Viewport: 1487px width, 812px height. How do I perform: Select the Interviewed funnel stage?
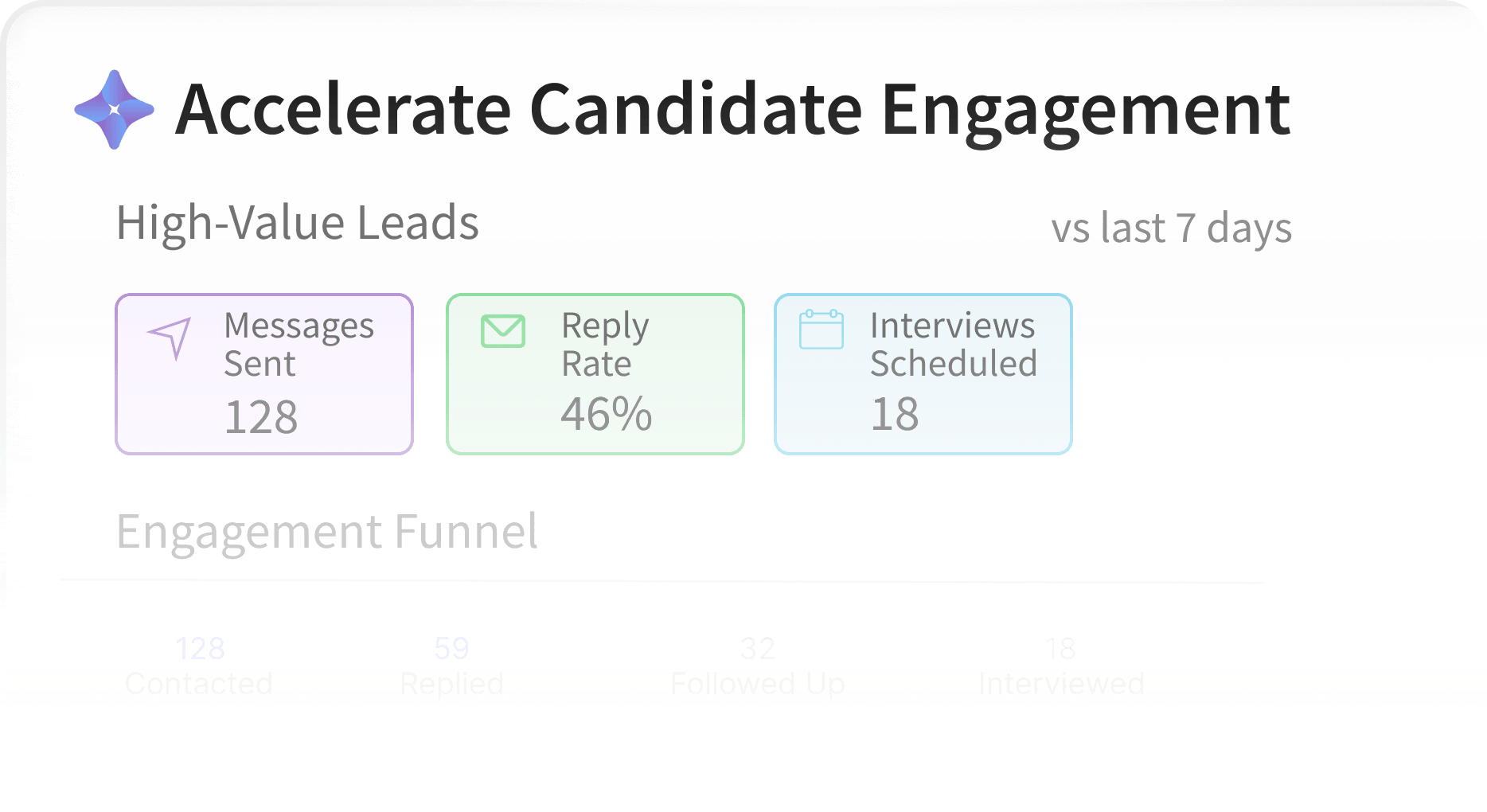click(1061, 684)
